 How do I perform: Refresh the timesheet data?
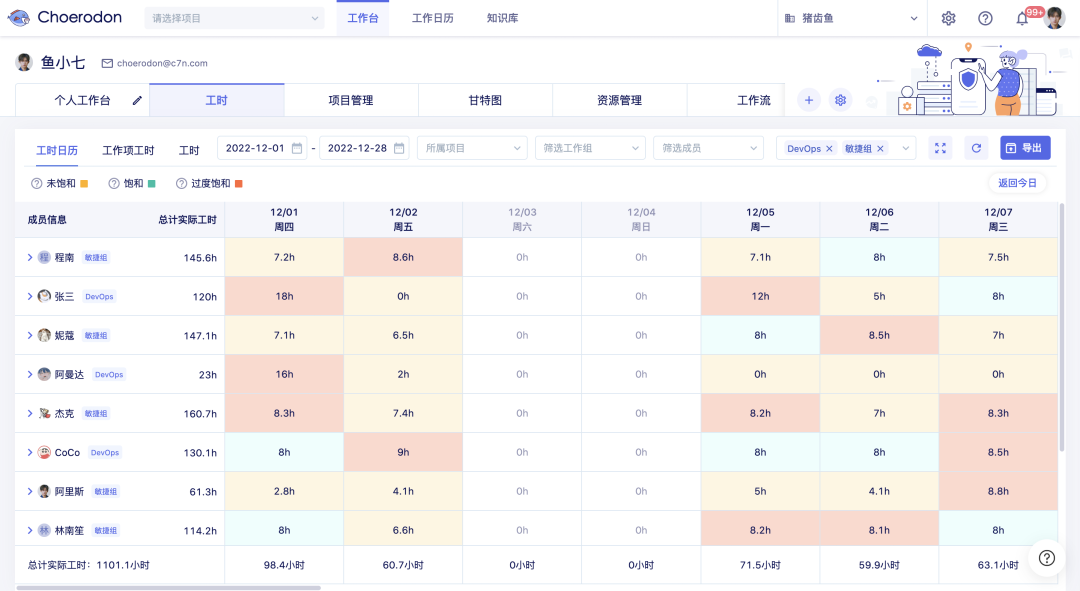click(x=977, y=148)
